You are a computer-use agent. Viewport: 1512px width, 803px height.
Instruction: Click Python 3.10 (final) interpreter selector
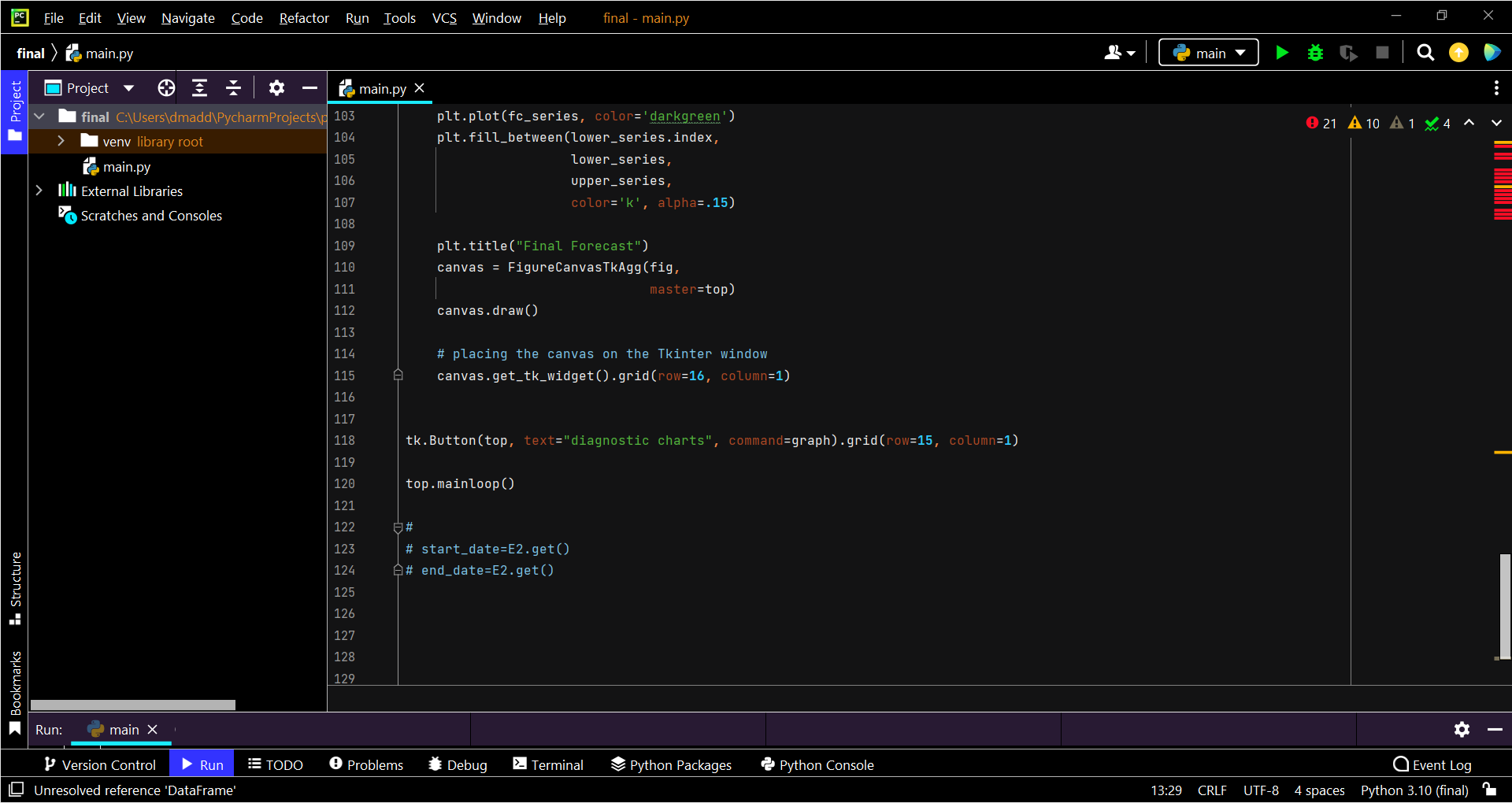(x=1414, y=790)
